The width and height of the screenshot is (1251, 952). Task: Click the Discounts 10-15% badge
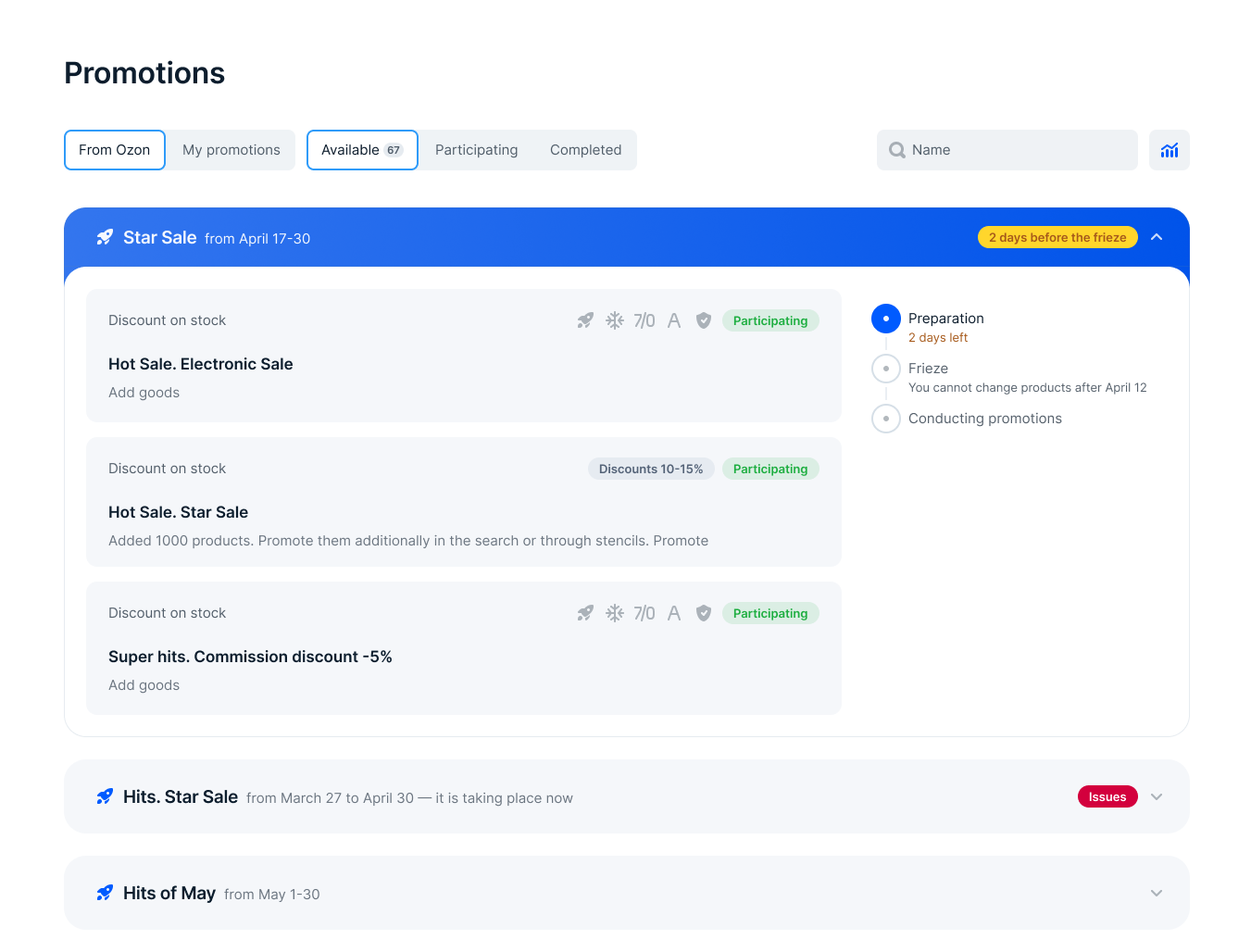click(651, 469)
